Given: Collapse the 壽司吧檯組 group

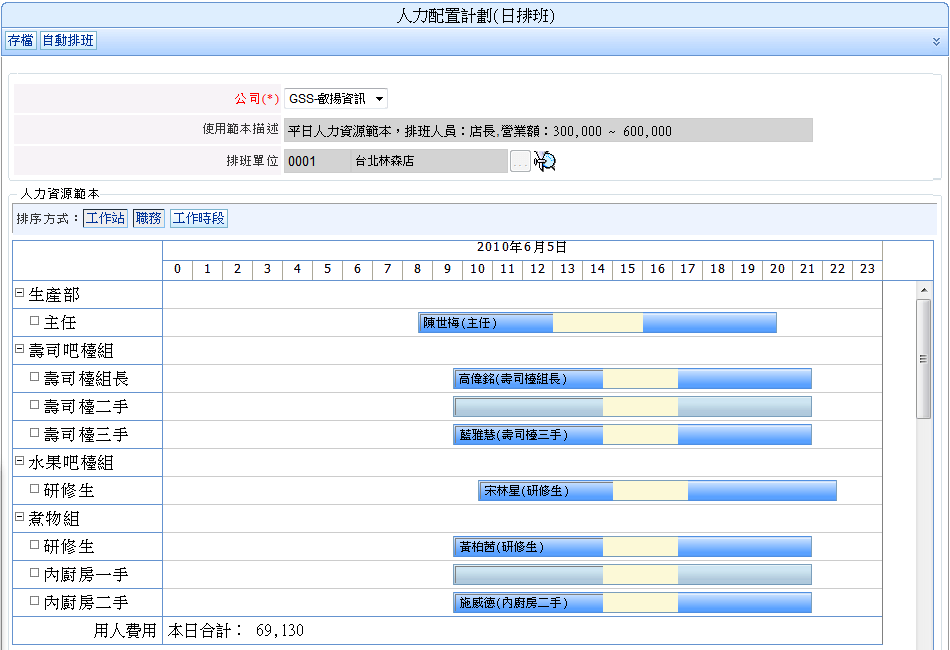Looking at the screenshot, I should coord(19,350).
